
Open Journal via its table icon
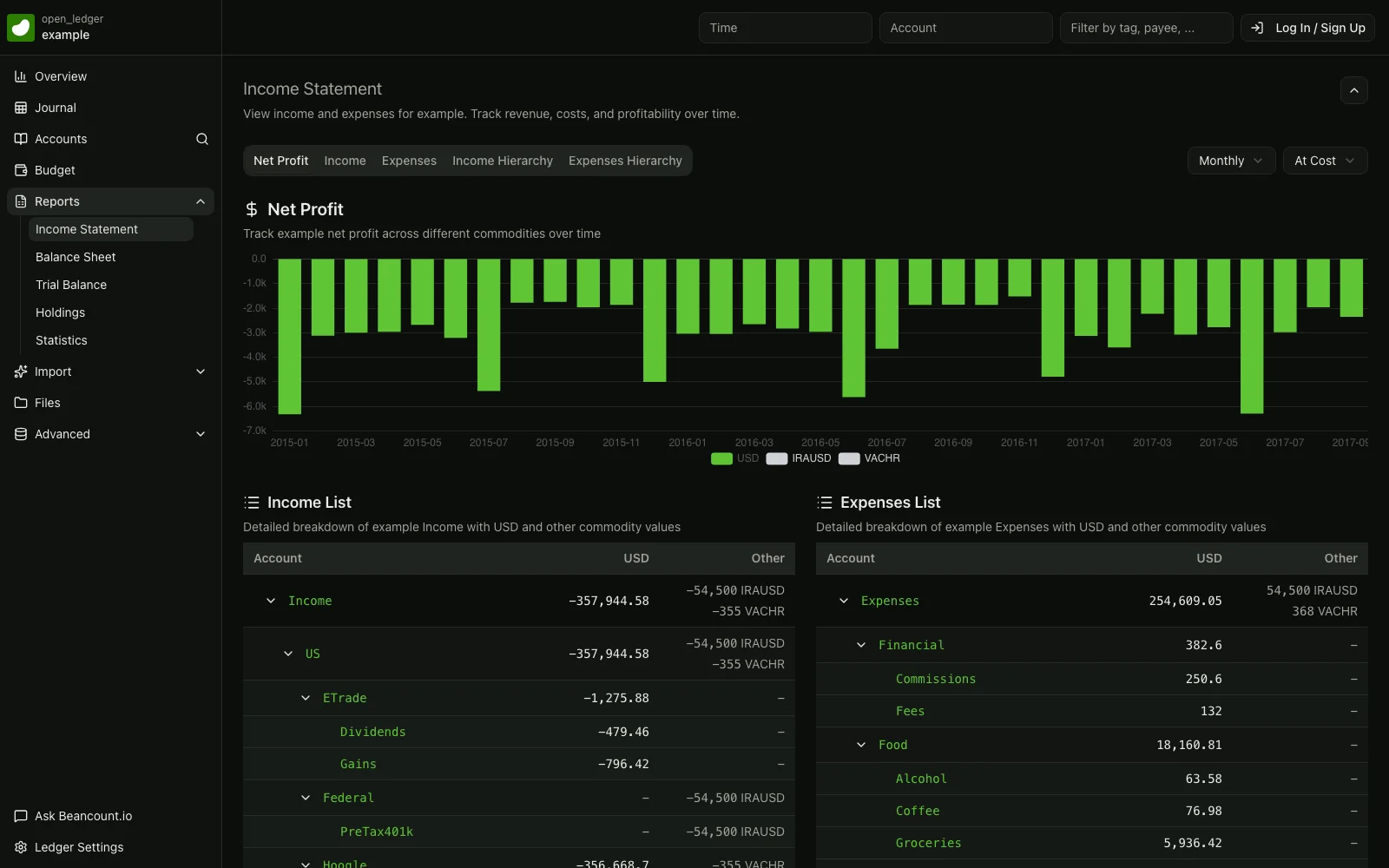pos(21,108)
